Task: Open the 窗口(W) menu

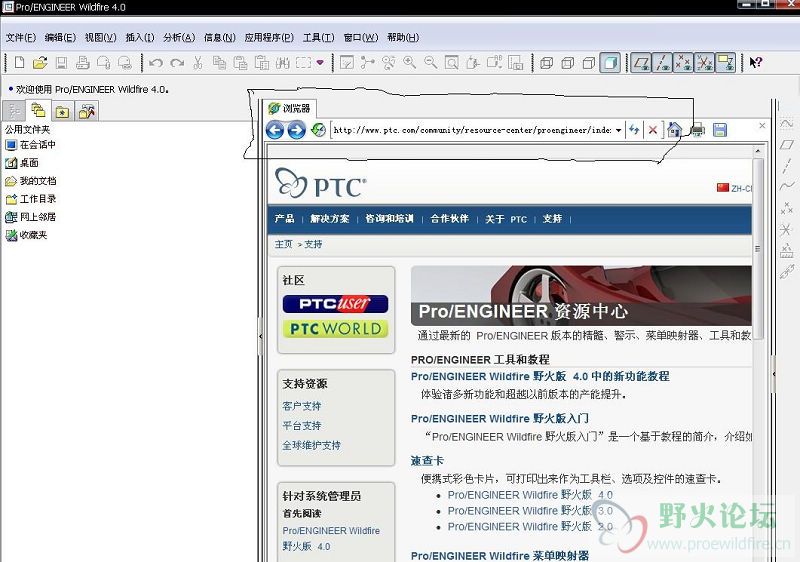Action: 361,37
